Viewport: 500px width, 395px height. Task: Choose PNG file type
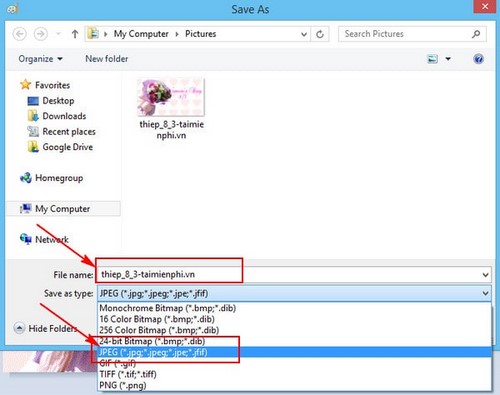pos(294,385)
